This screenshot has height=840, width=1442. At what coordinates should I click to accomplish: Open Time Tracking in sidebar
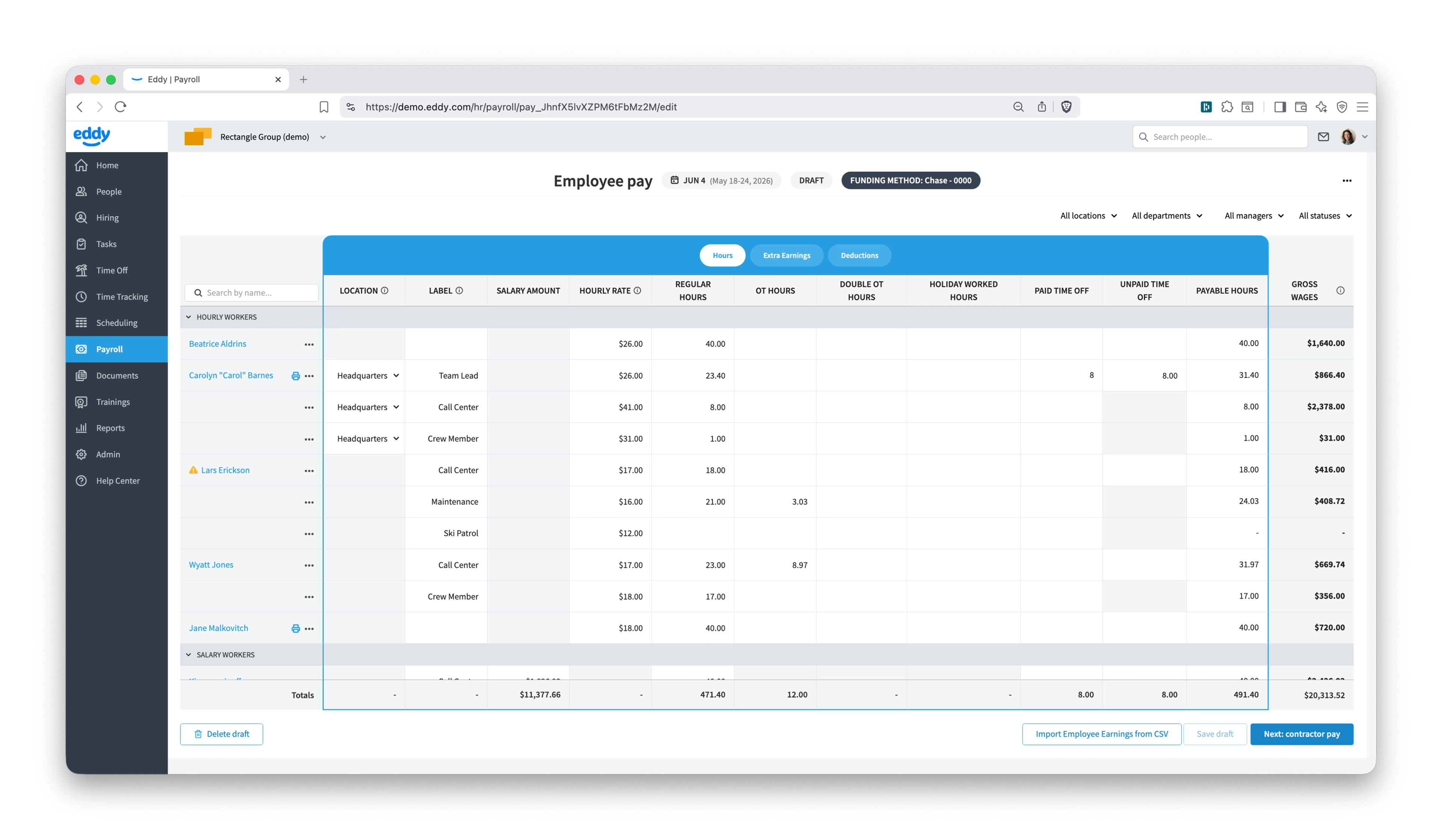(117, 296)
